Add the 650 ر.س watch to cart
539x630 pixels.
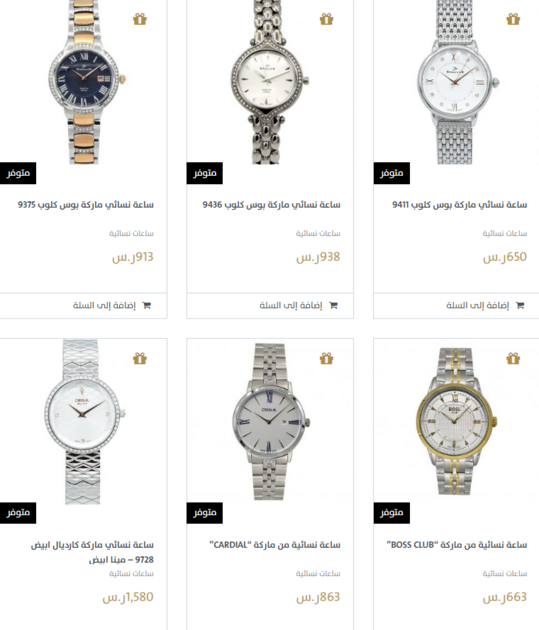(485, 305)
